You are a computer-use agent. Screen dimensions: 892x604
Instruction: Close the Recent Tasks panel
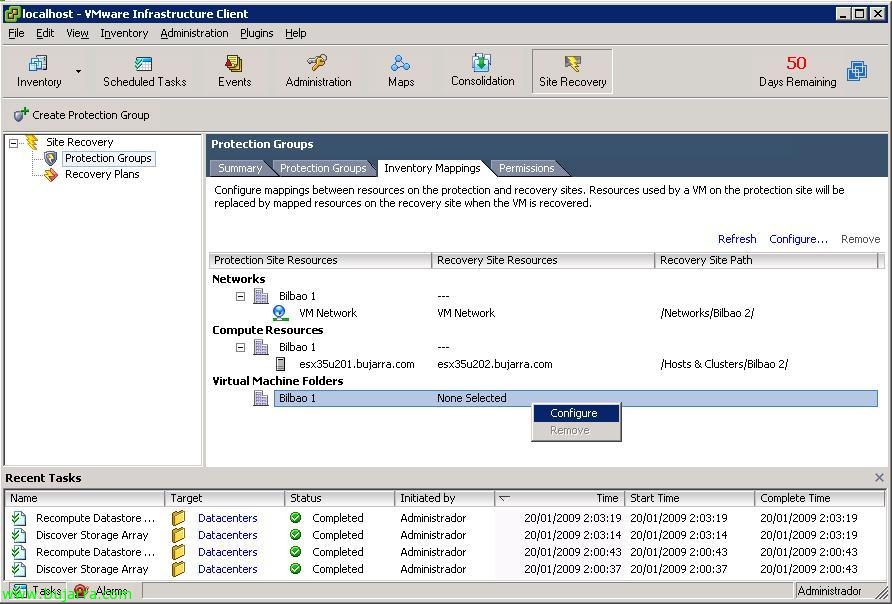879,478
